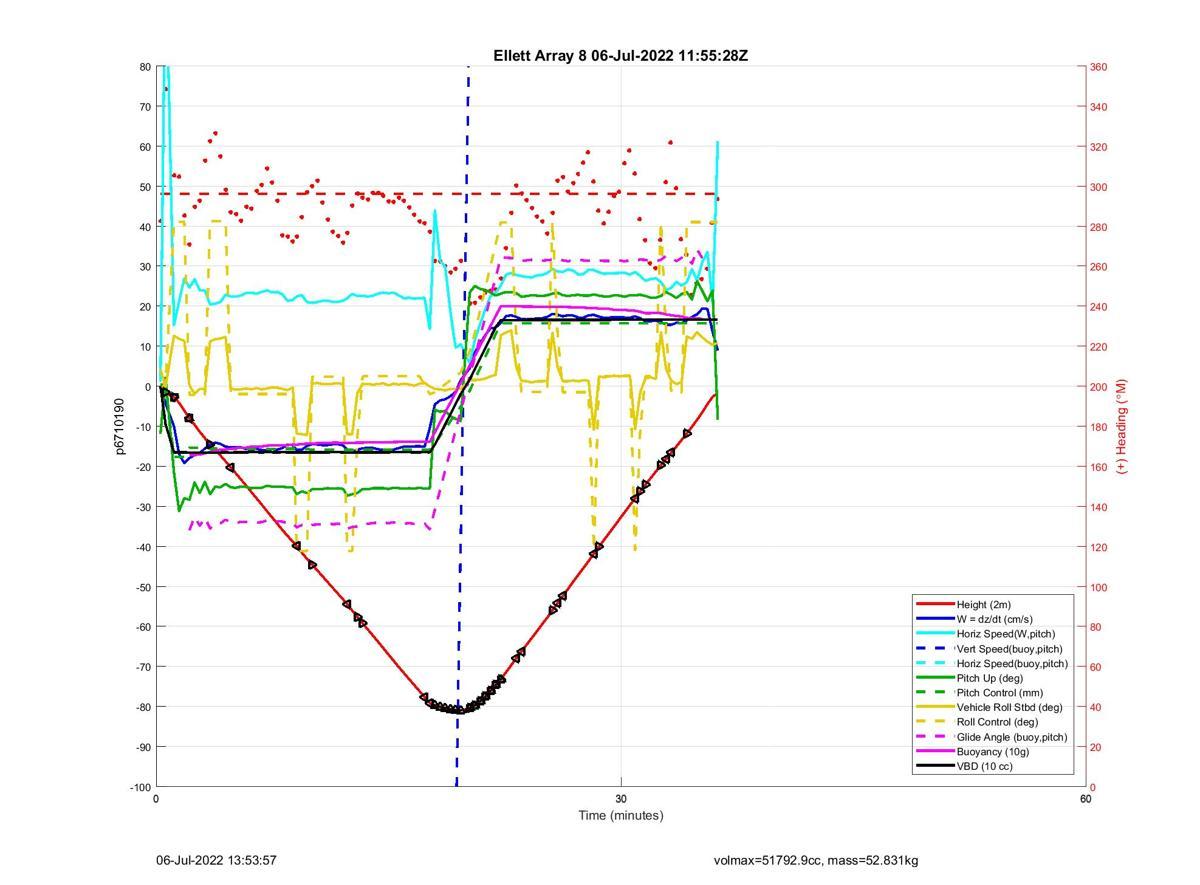
Task: Select legend entry 'W = dz/dt (cm/s)'
Action: pos(994,619)
